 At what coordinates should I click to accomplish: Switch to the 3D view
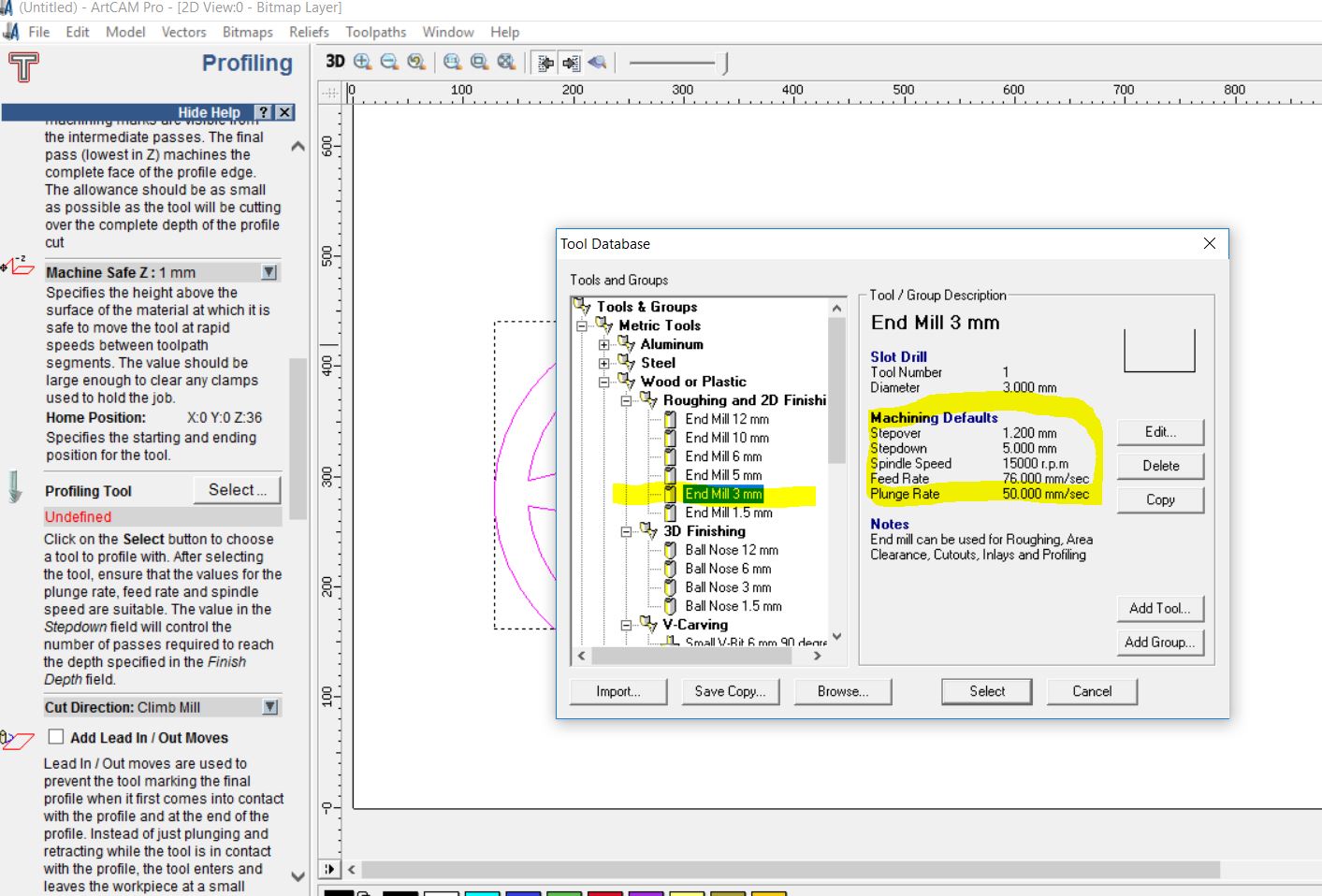(335, 62)
